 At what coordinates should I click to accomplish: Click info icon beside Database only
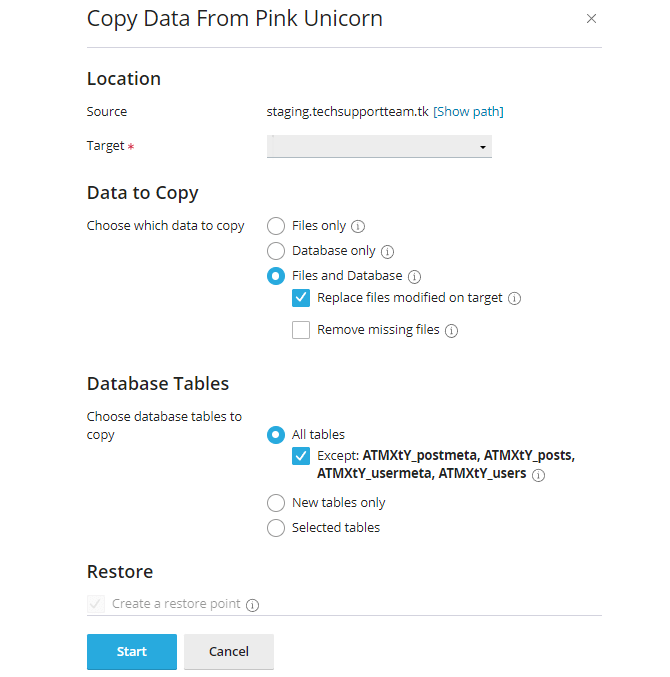[388, 252]
